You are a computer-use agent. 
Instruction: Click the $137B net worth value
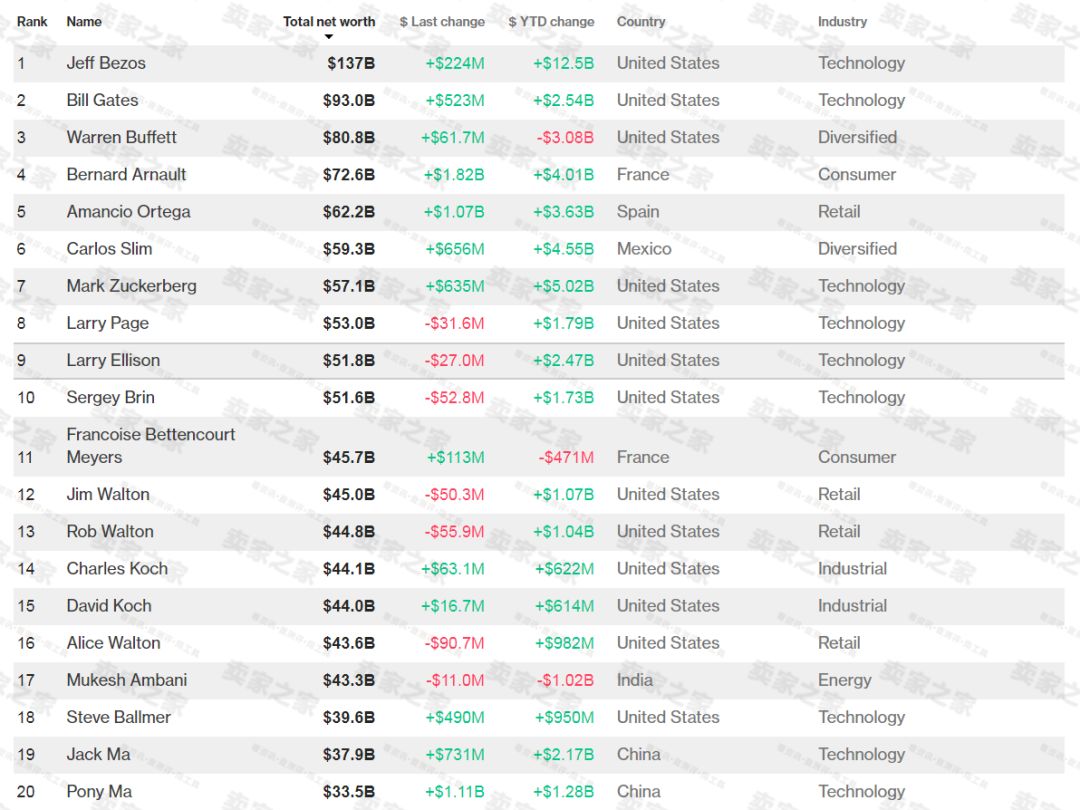[351, 63]
